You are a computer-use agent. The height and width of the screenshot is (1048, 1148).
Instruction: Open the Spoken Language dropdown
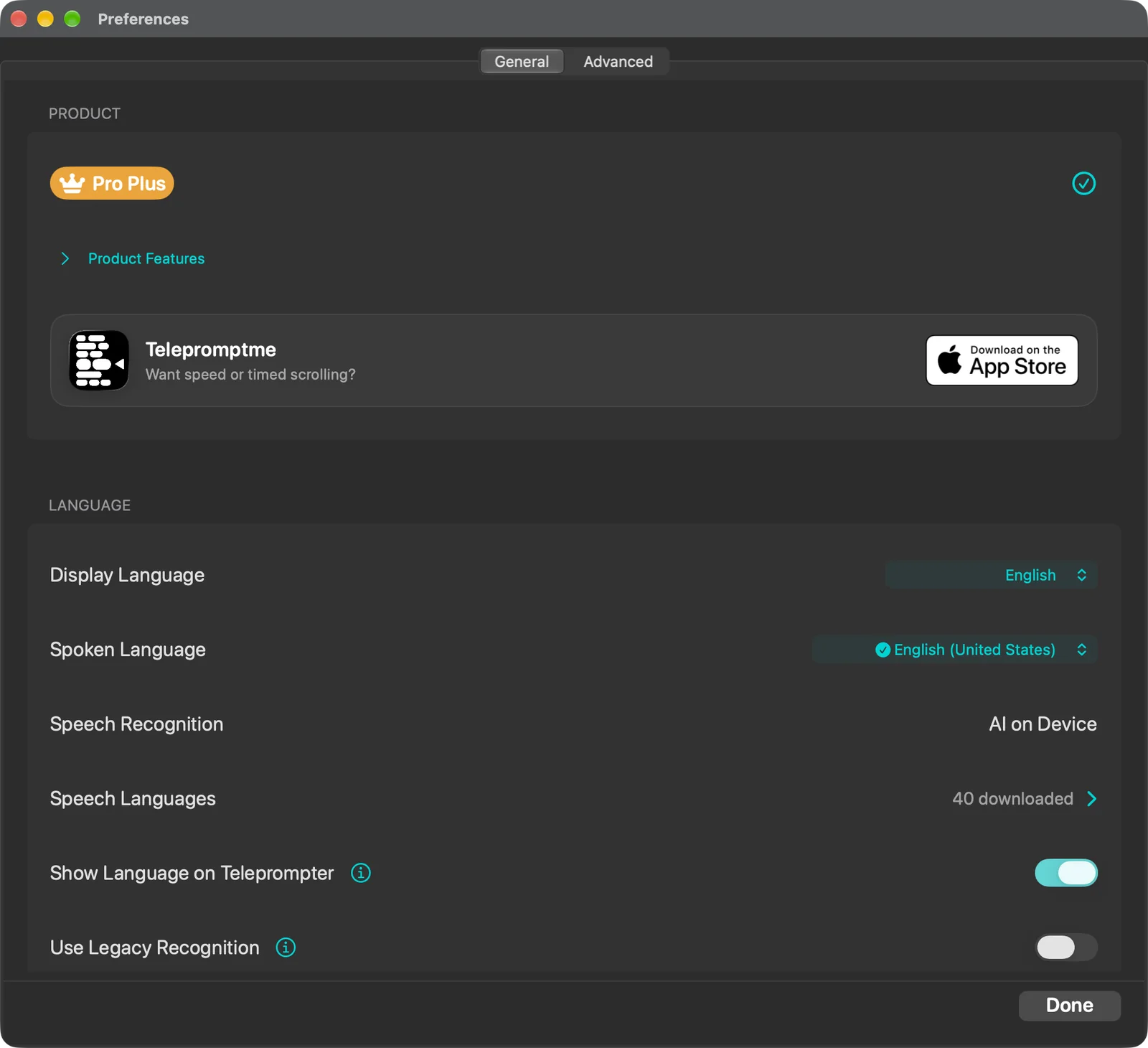pos(956,650)
